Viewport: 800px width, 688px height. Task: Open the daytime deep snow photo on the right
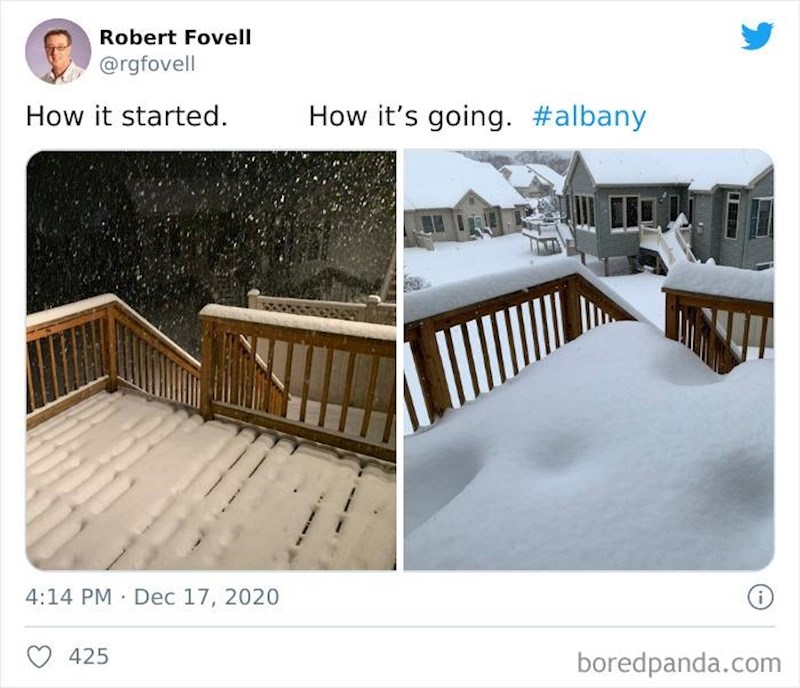(x=588, y=360)
